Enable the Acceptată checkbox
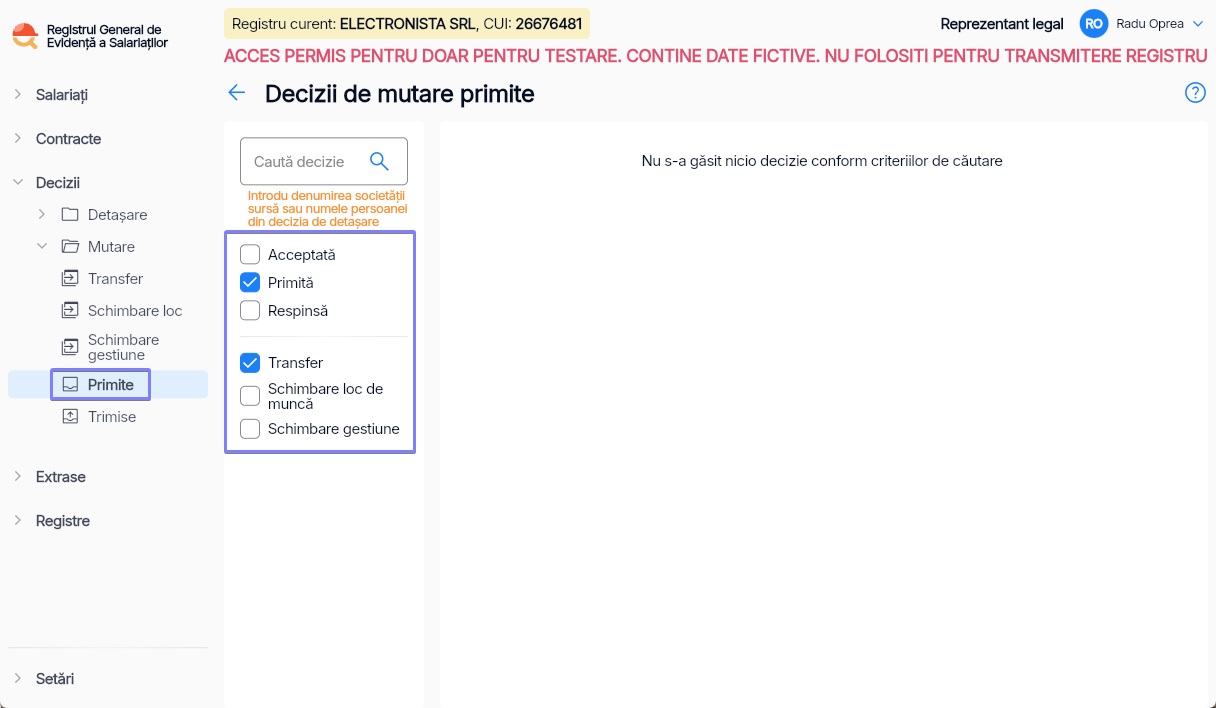 250,255
